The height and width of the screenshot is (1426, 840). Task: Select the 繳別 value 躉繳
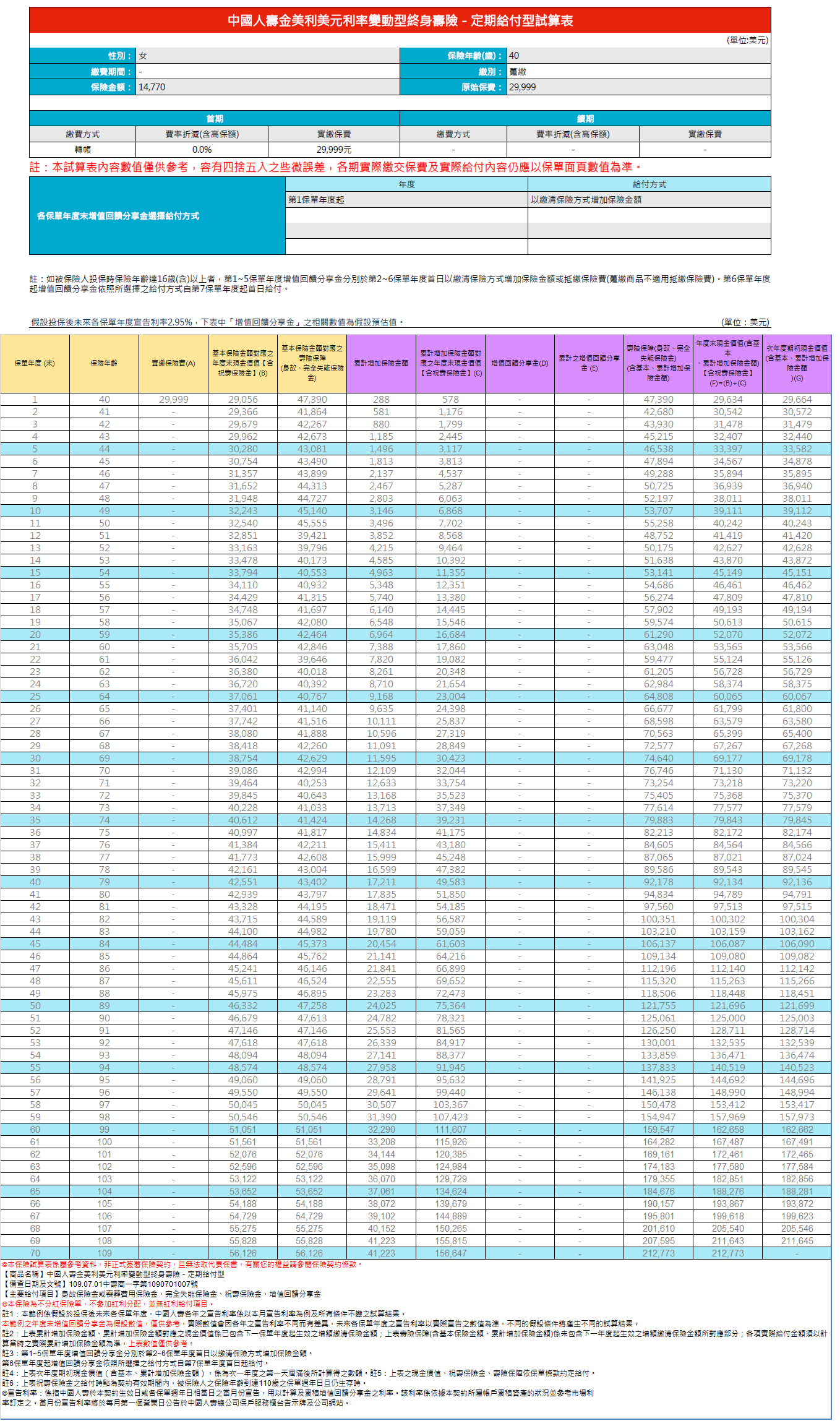coord(638,72)
